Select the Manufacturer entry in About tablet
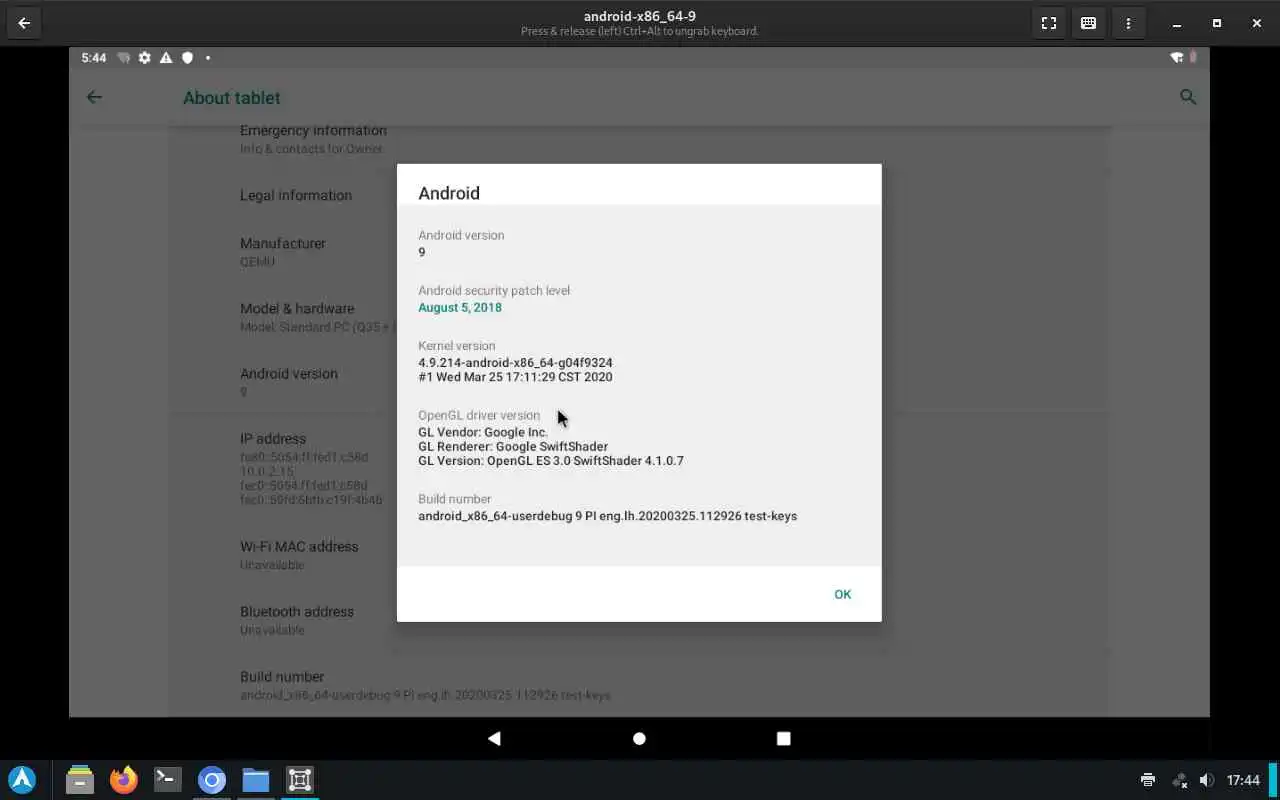This screenshot has width=1280, height=800. click(639, 252)
